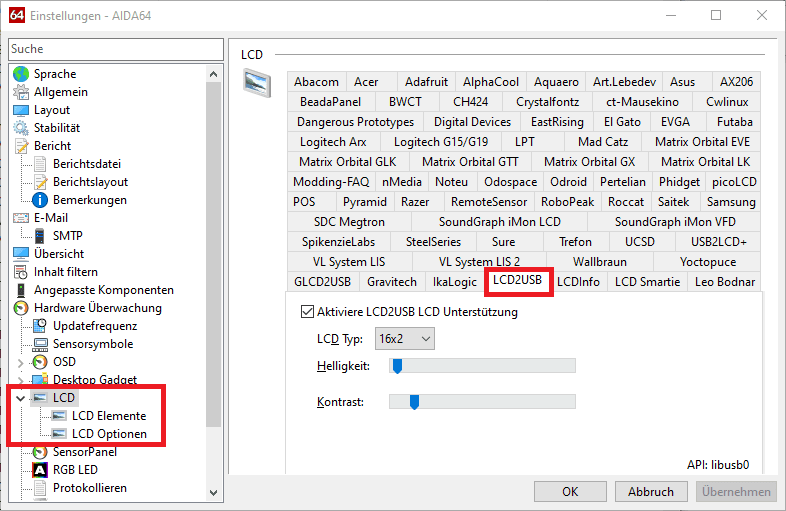Click the Sprache globe icon

(21, 74)
